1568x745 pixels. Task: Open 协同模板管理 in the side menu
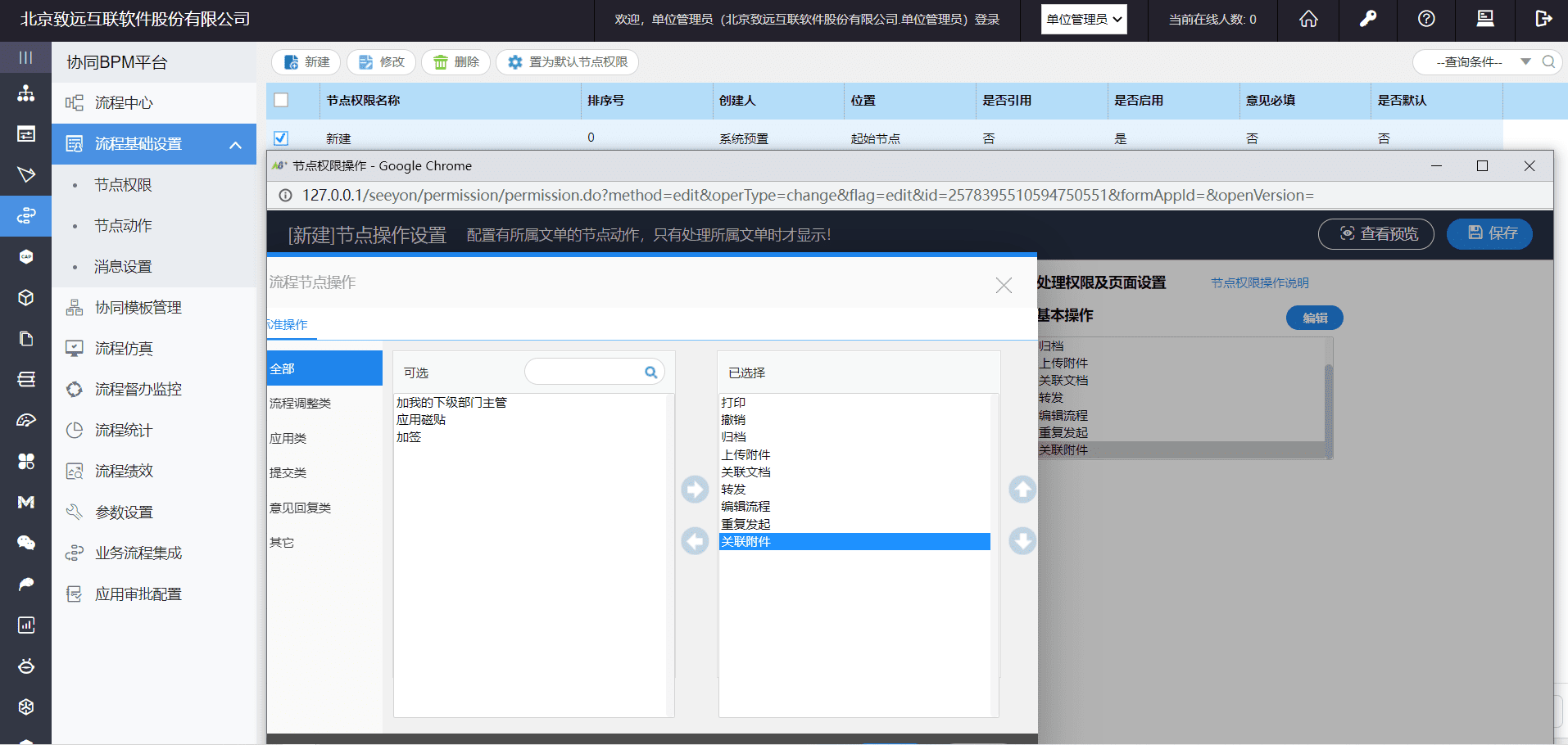(154, 308)
